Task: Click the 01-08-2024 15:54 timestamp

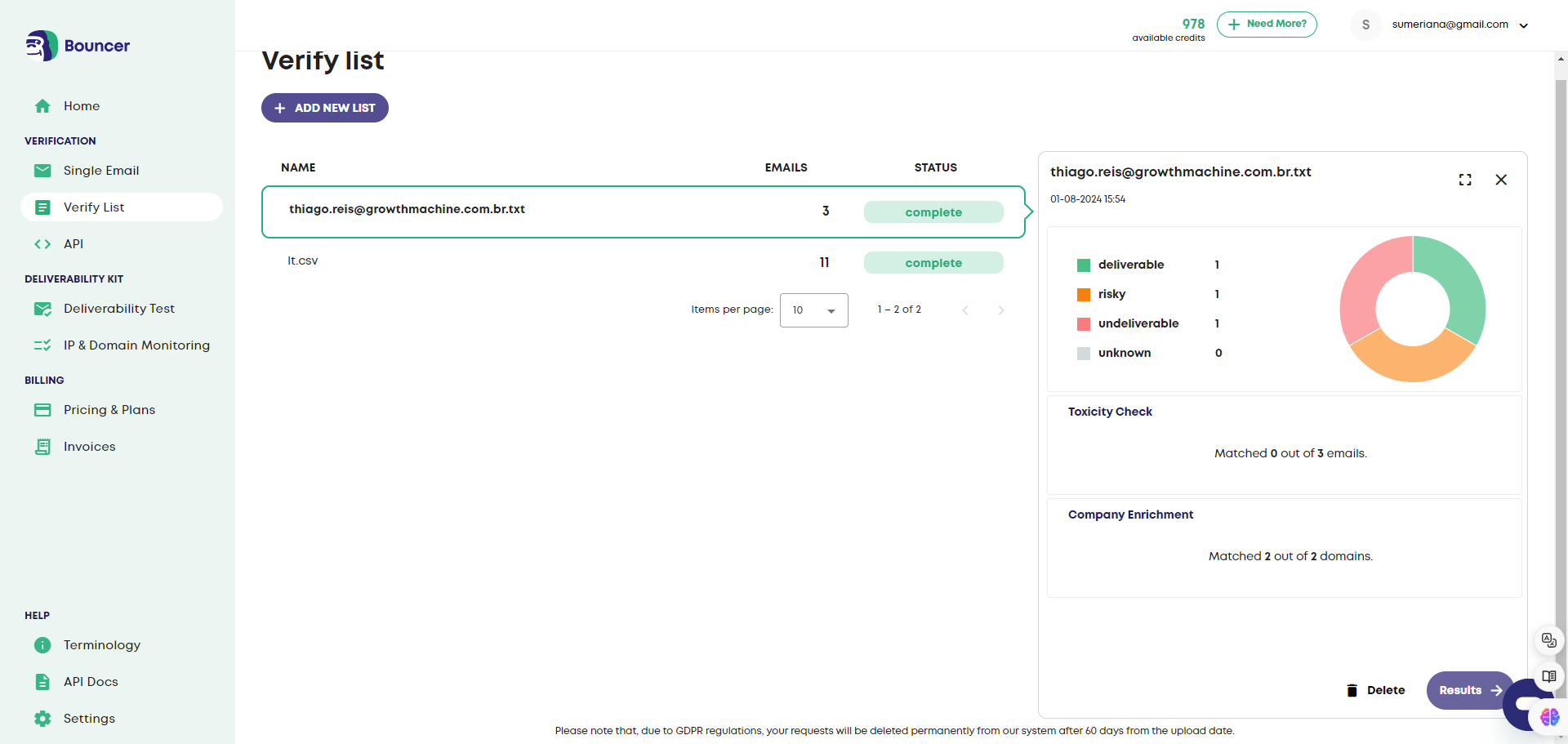Action: (1088, 199)
